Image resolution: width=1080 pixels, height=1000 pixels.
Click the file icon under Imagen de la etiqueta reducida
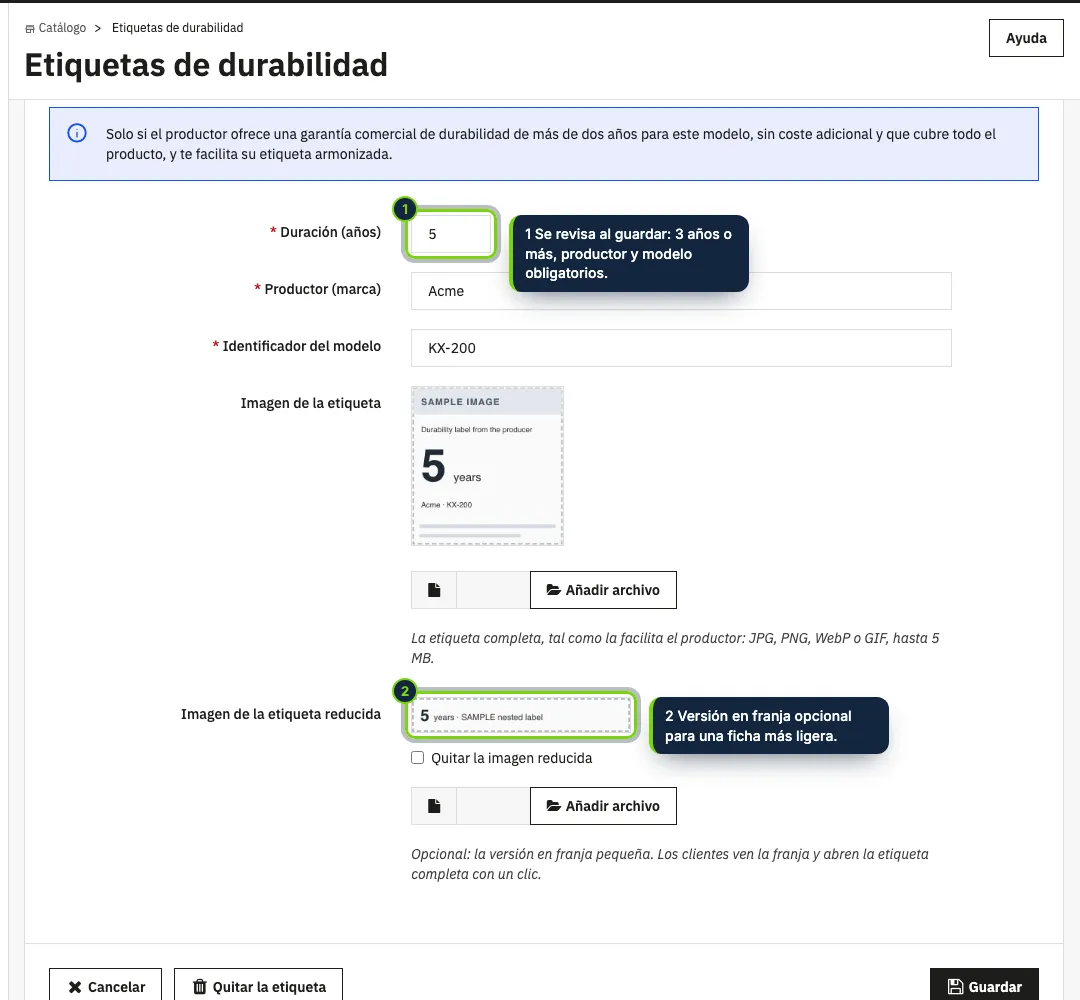point(434,806)
